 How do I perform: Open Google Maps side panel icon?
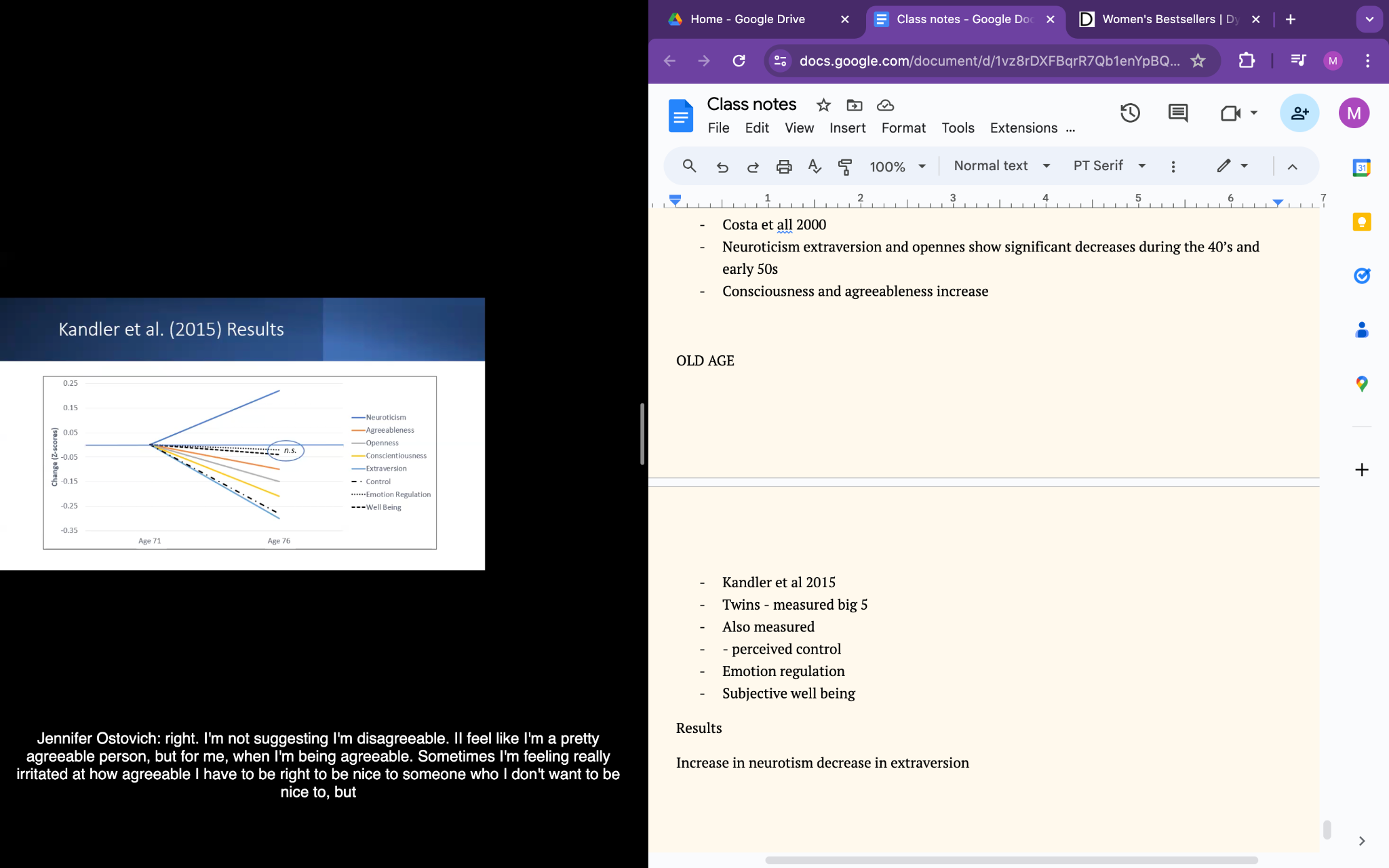[1361, 384]
